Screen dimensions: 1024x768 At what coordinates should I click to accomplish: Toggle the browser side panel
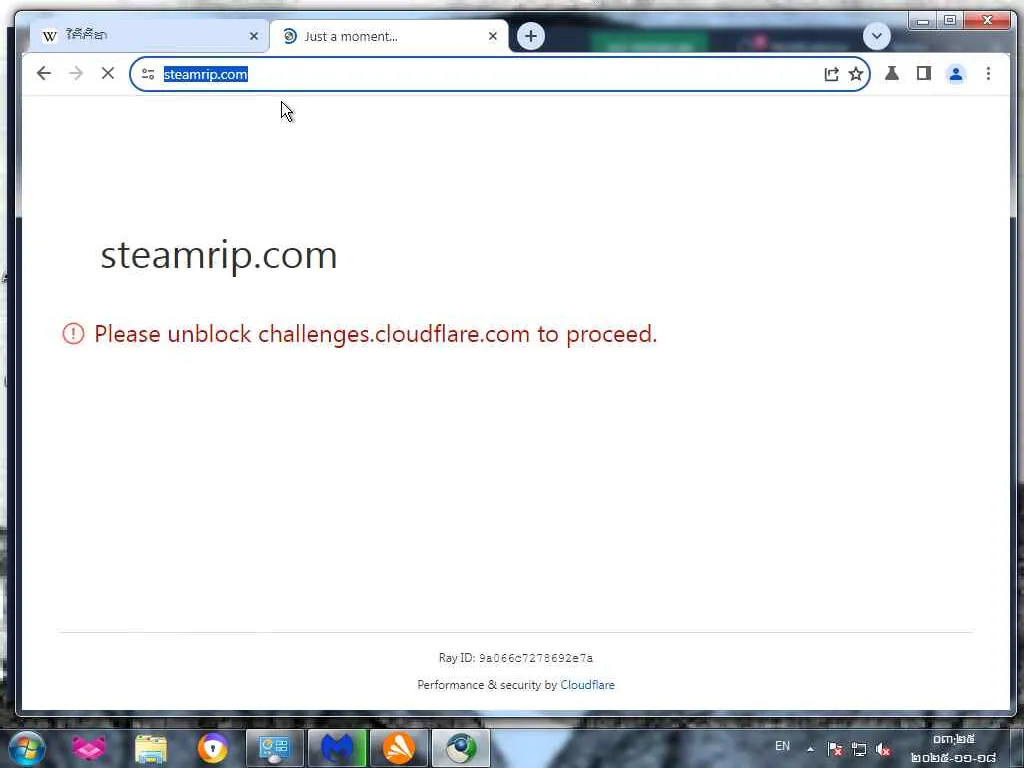tap(923, 74)
